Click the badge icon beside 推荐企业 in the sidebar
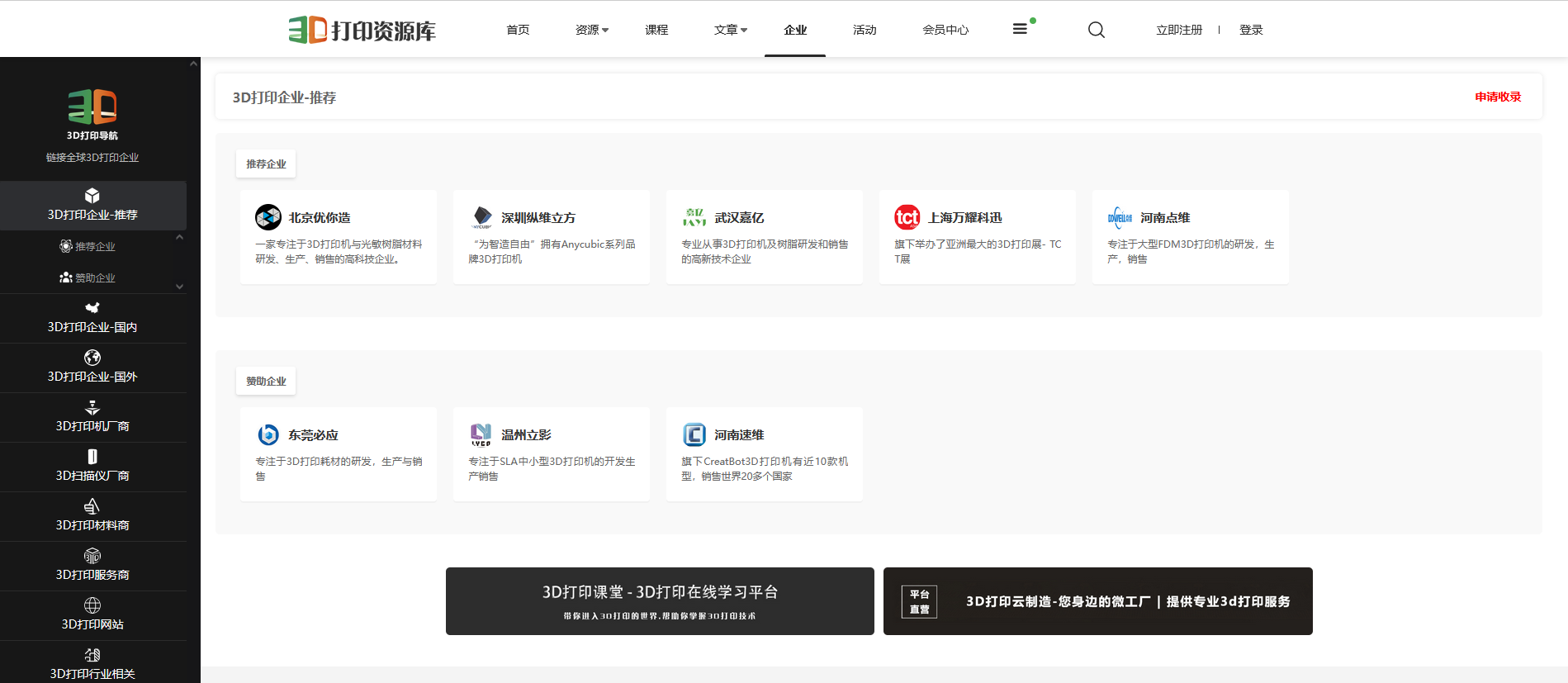Screen dimensions: 1568x683 pyautogui.click(x=66, y=246)
